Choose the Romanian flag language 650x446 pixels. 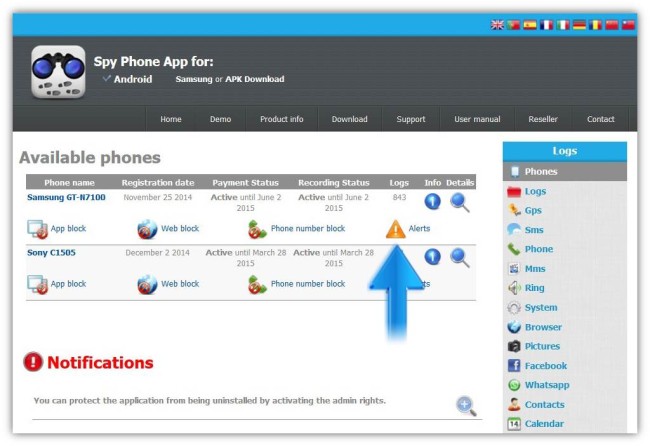coord(595,25)
